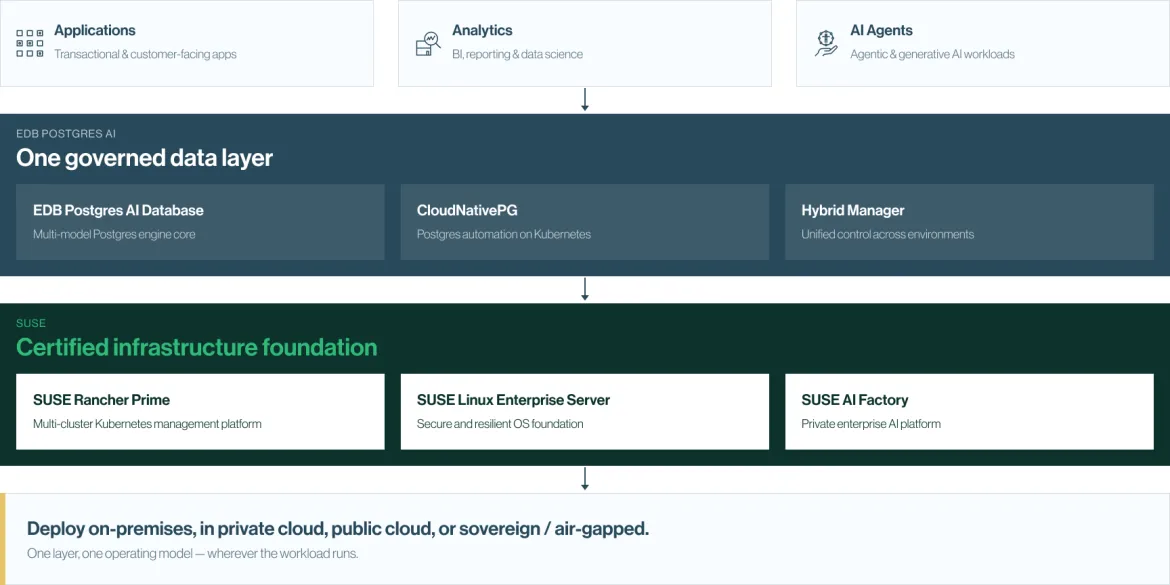Open the SUSE Rancher Prime card
Image resolution: width=1170 pixels, height=585 pixels.
200,412
